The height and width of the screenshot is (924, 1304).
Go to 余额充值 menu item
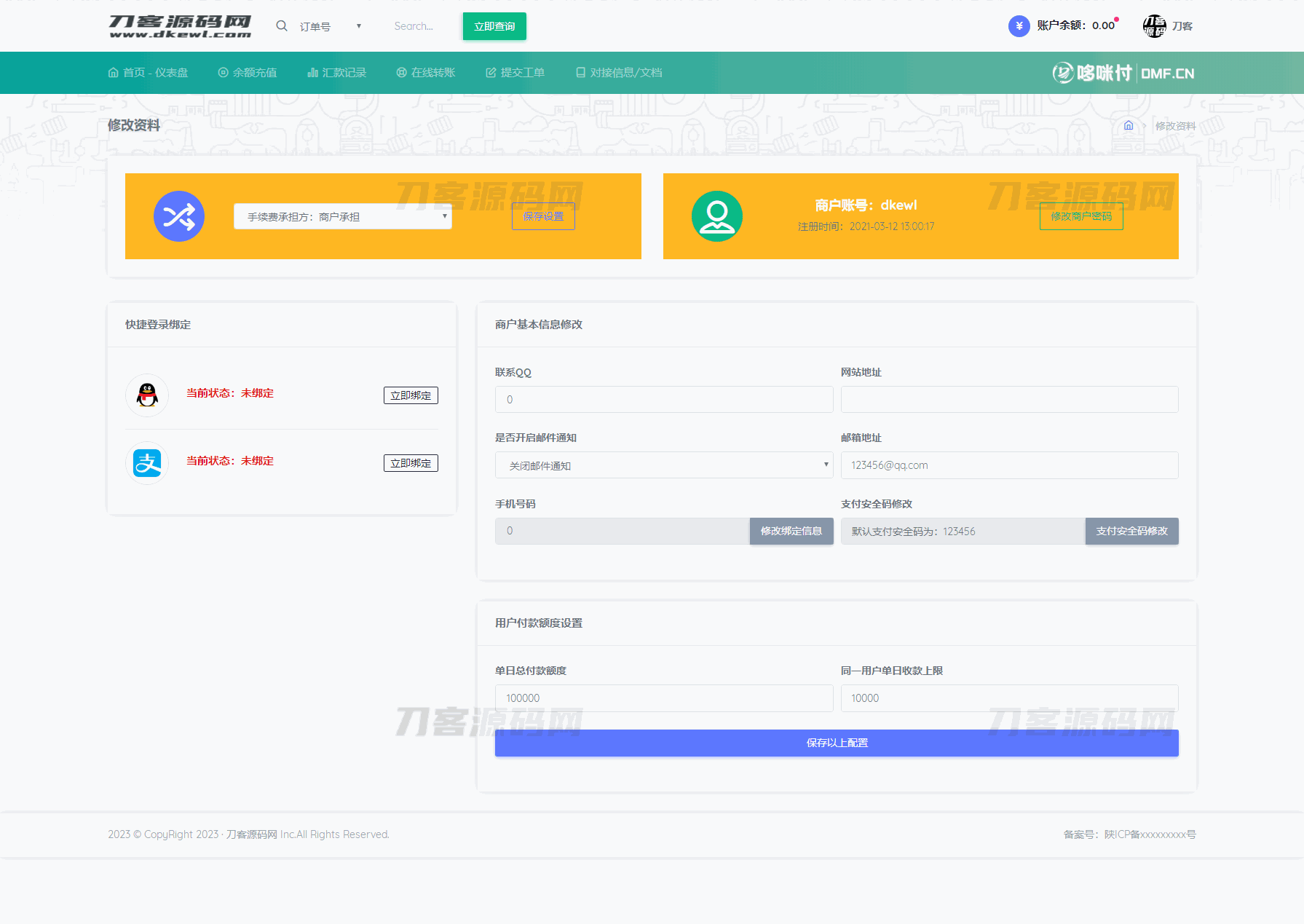[x=248, y=73]
